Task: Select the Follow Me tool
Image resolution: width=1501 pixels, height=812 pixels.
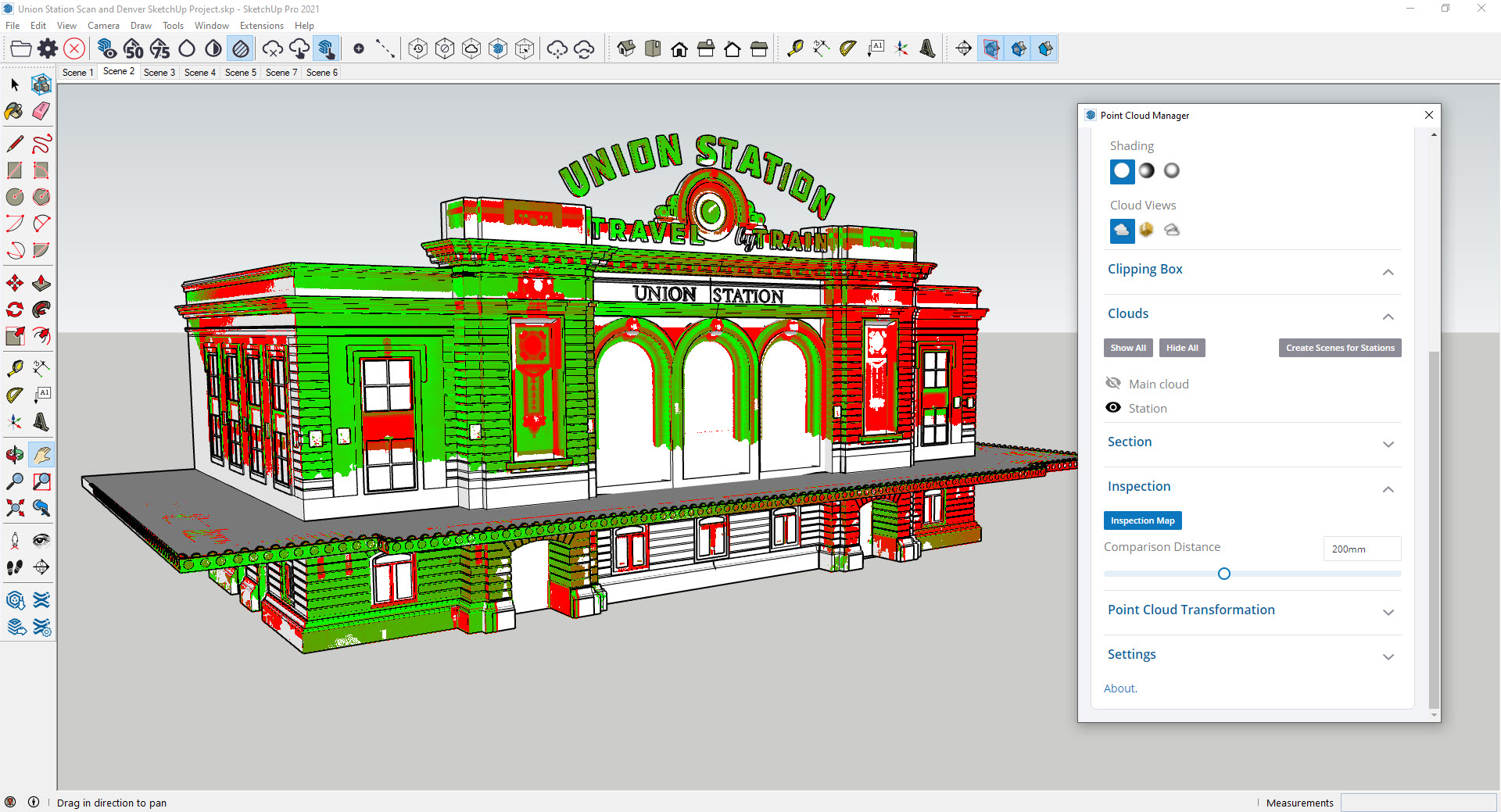Action: (41, 309)
